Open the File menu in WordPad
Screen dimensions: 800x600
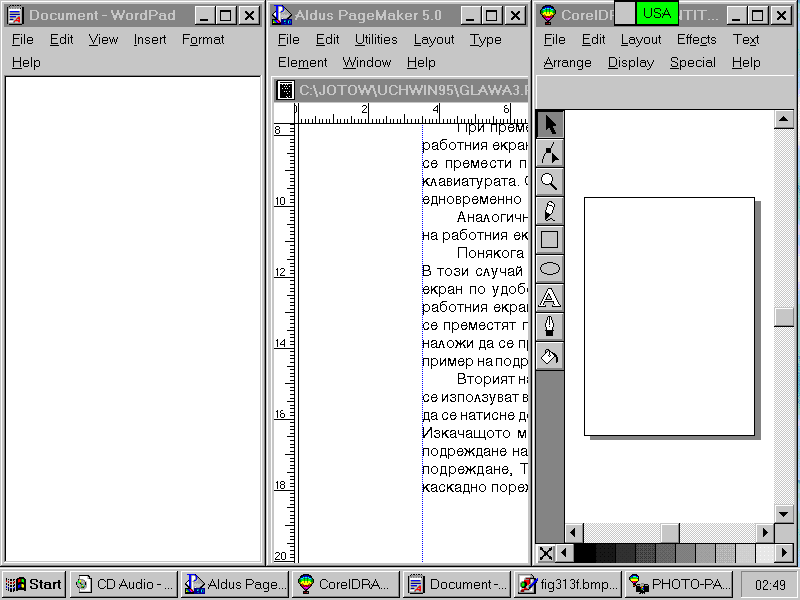click(x=22, y=39)
